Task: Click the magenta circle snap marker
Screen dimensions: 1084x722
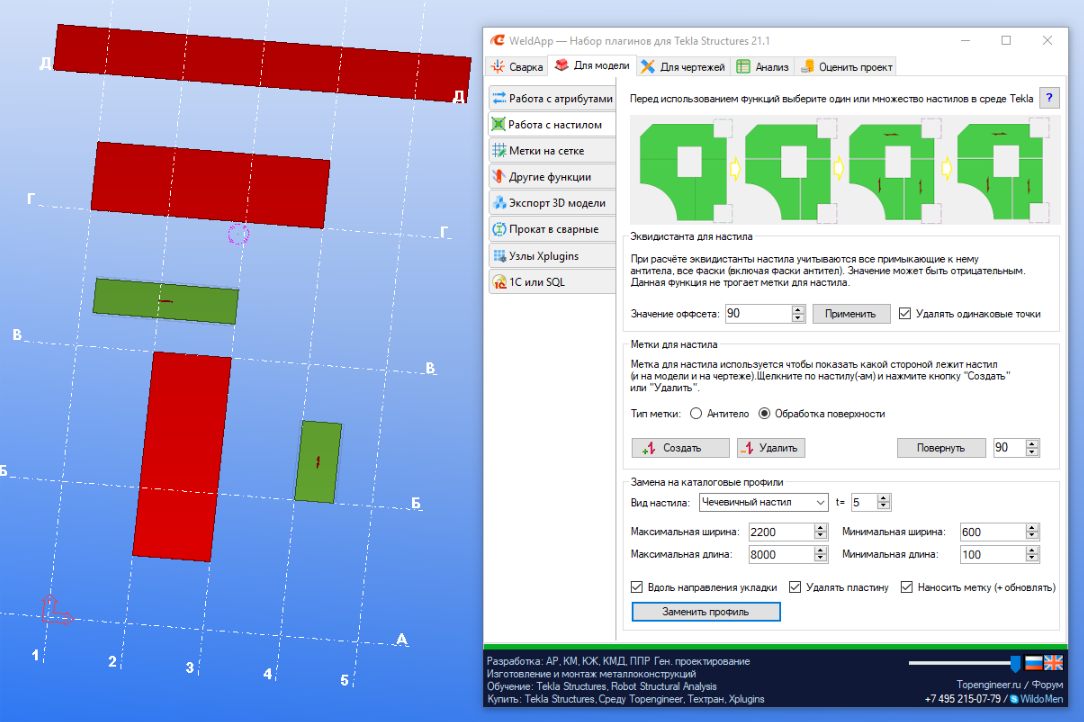Action: coord(239,234)
